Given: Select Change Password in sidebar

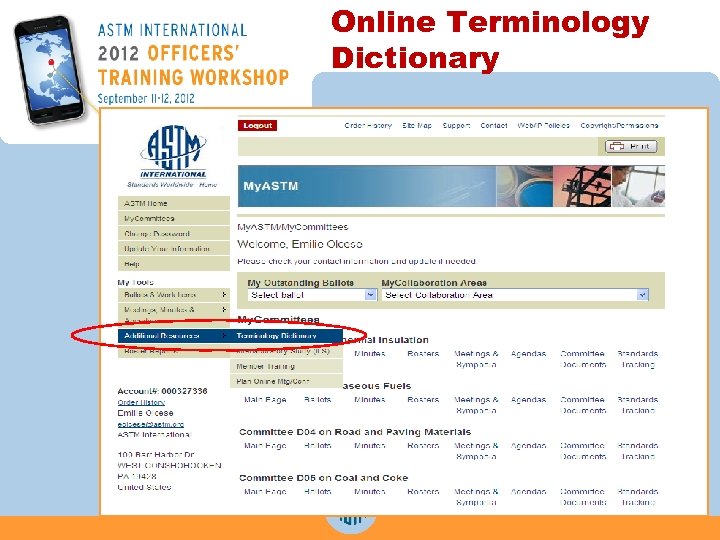Looking at the screenshot, I should tap(174, 234).
